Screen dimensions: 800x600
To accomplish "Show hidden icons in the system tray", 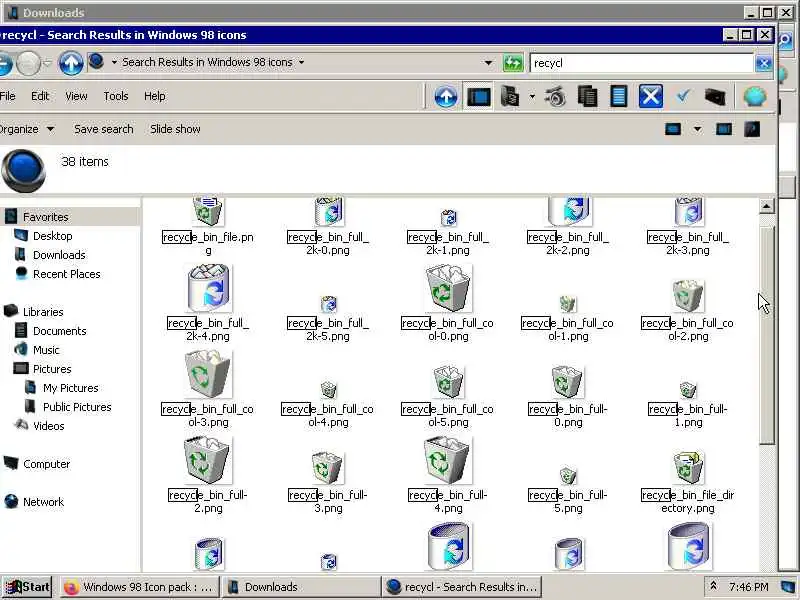I will [713, 586].
